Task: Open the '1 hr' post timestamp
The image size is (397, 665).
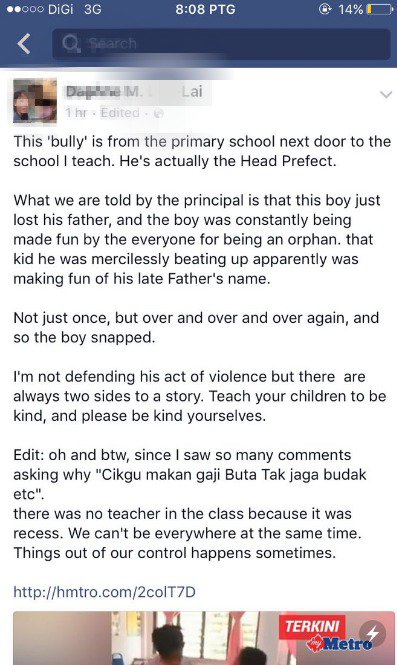Action: [x=76, y=113]
